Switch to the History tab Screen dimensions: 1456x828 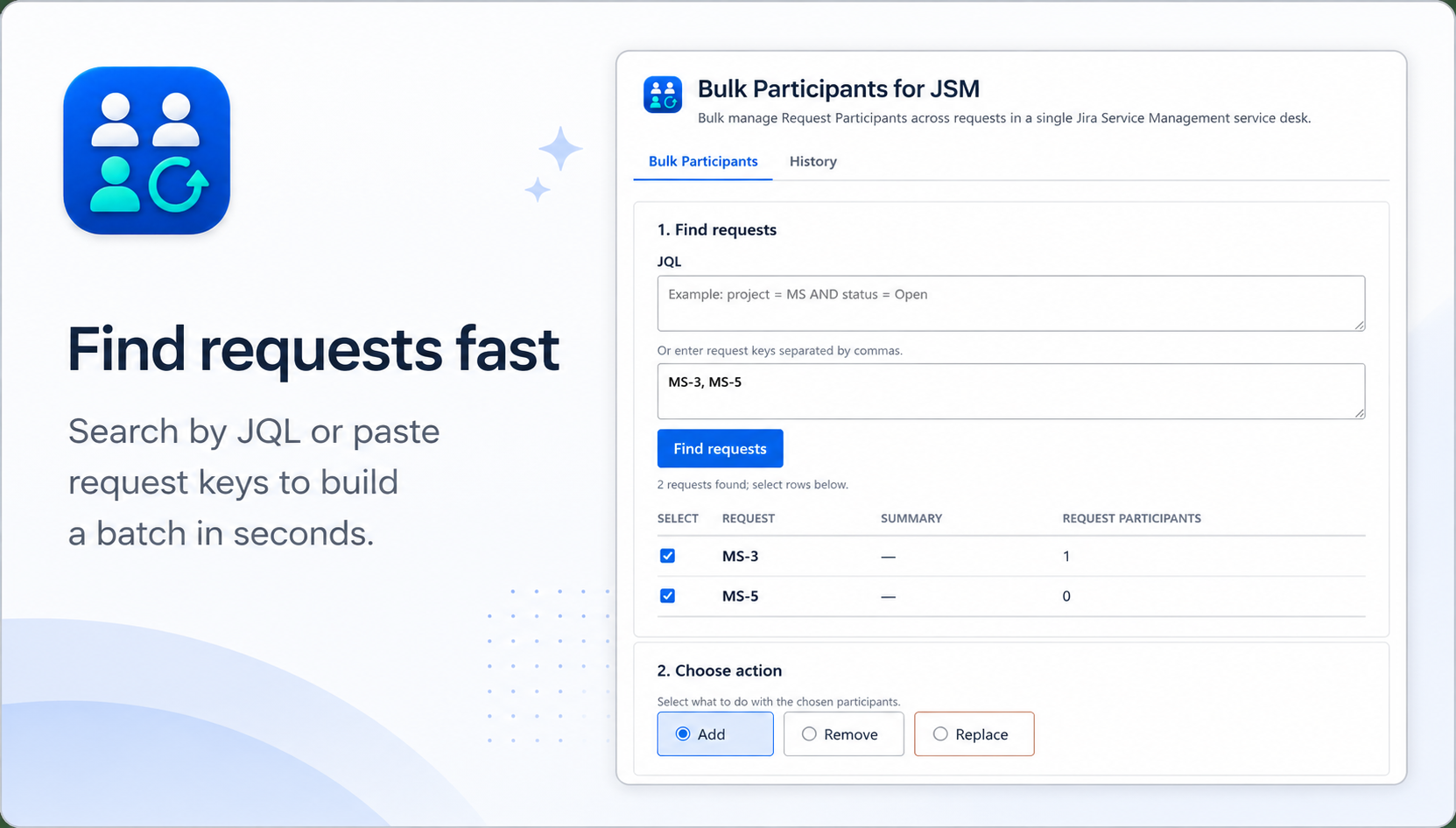tap(812, 161)
